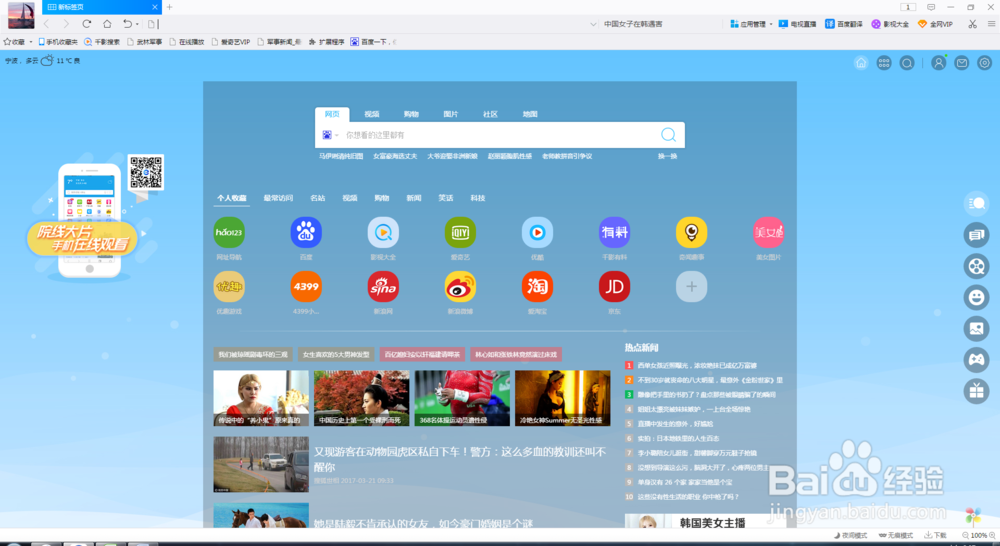Image resolution: width=1000 pixels, height=546 pixels.
Task: Expand the search engine selector in search box
Action: click(337, 135)
